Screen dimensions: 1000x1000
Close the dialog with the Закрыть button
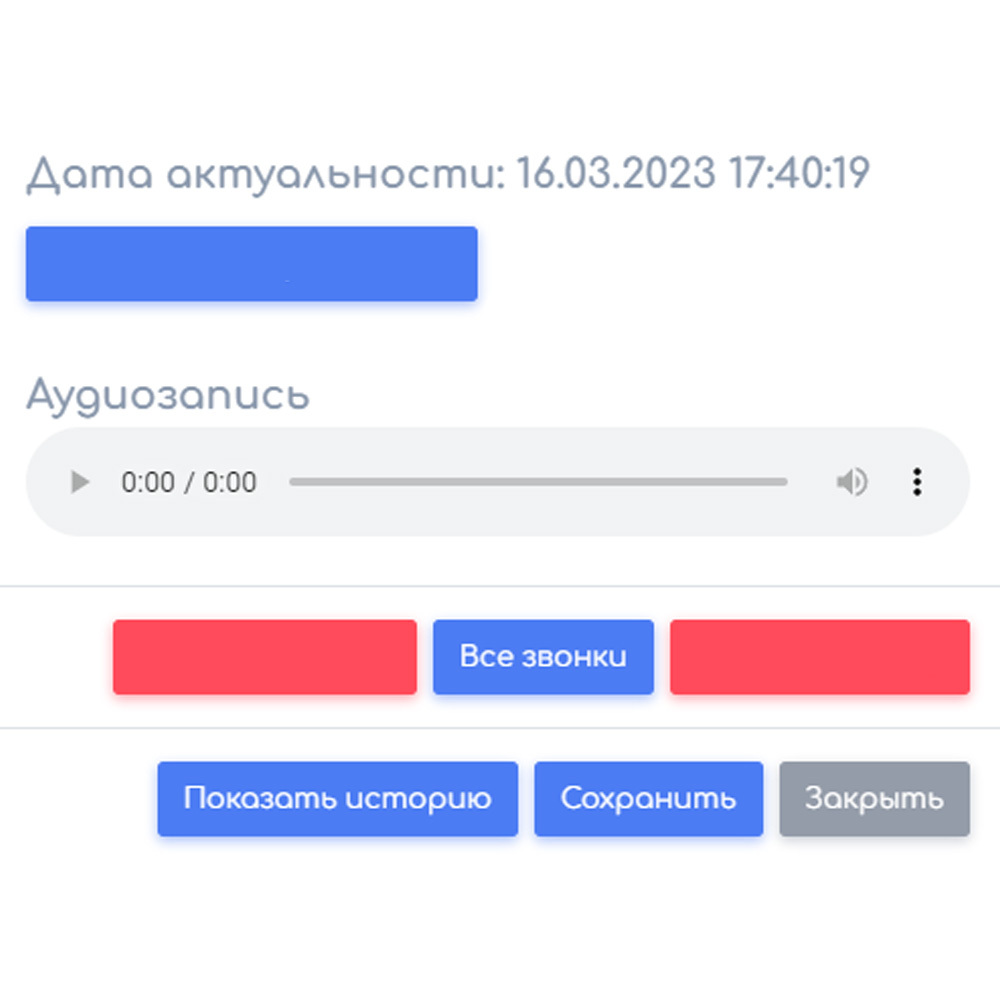coord(874,799)
